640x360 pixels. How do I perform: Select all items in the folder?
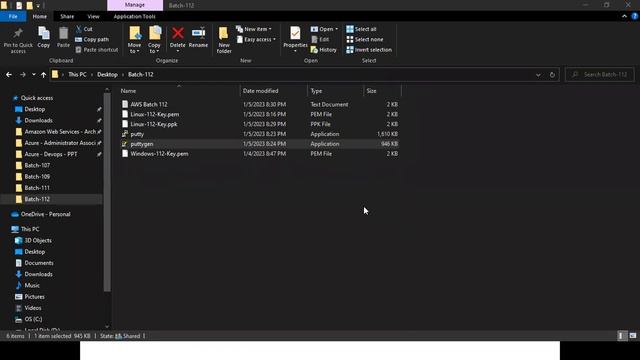coord(361,29)
